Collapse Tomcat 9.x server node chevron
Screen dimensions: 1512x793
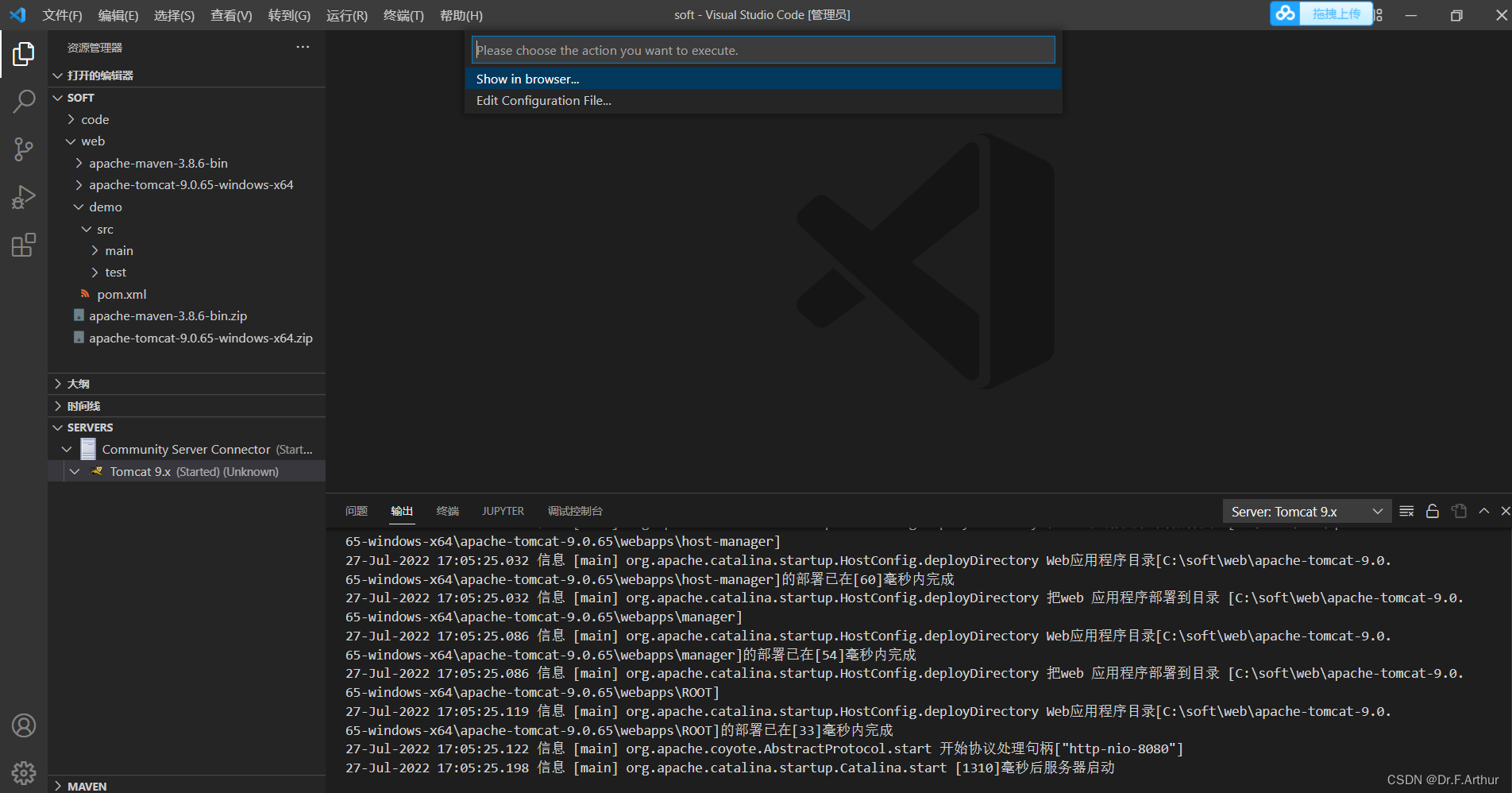pyautogui.click(x=75, y=471)
